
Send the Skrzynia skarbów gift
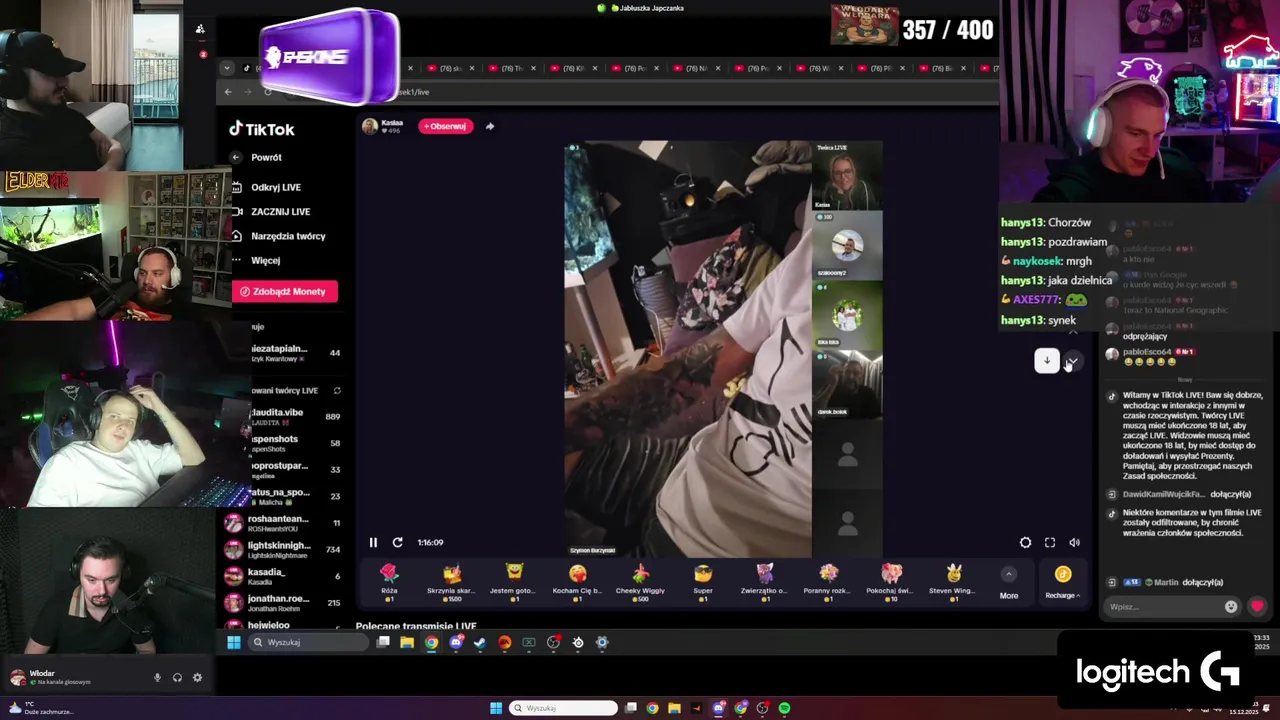click(452, 581)
